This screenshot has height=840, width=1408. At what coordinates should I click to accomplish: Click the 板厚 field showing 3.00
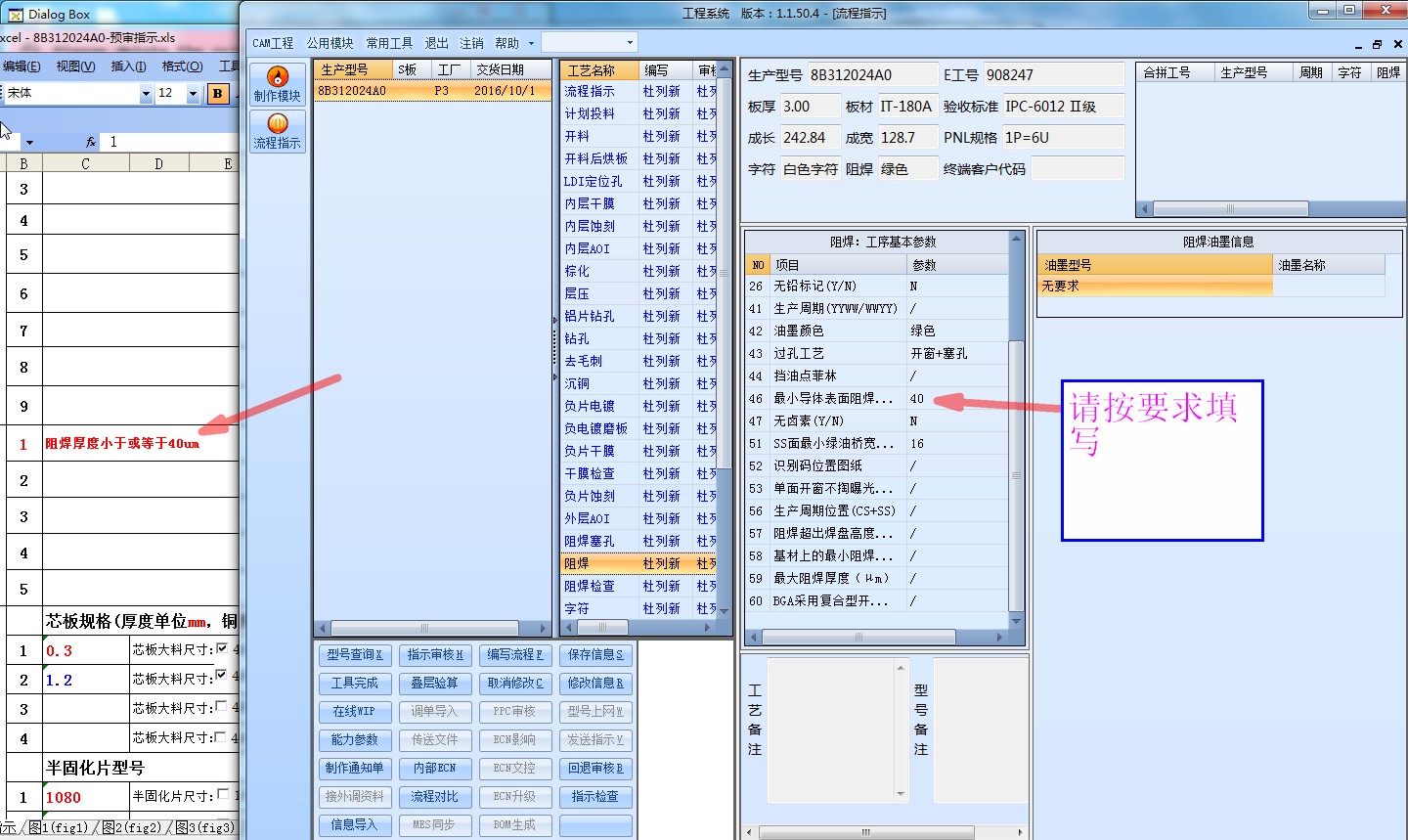[810, 107]
